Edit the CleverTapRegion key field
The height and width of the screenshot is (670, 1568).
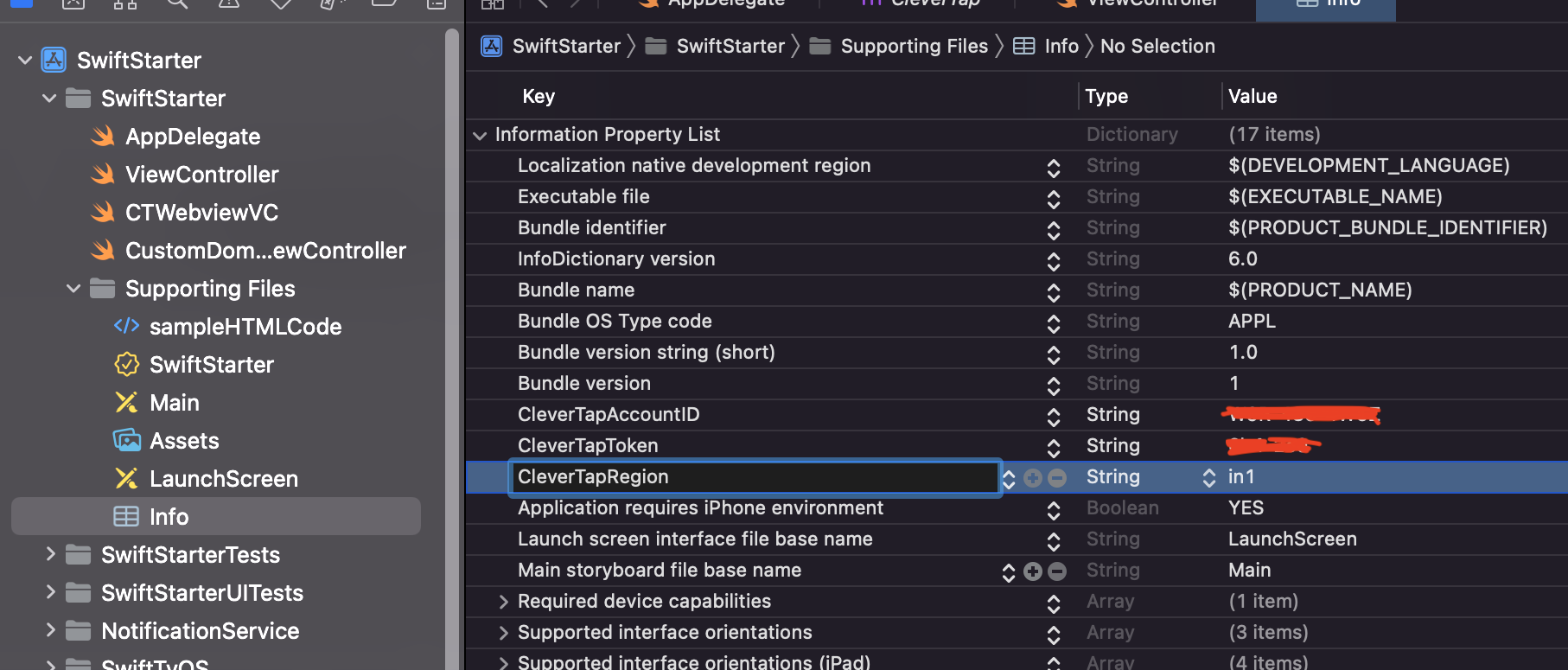pyautogui.click(x=756, y=476)
